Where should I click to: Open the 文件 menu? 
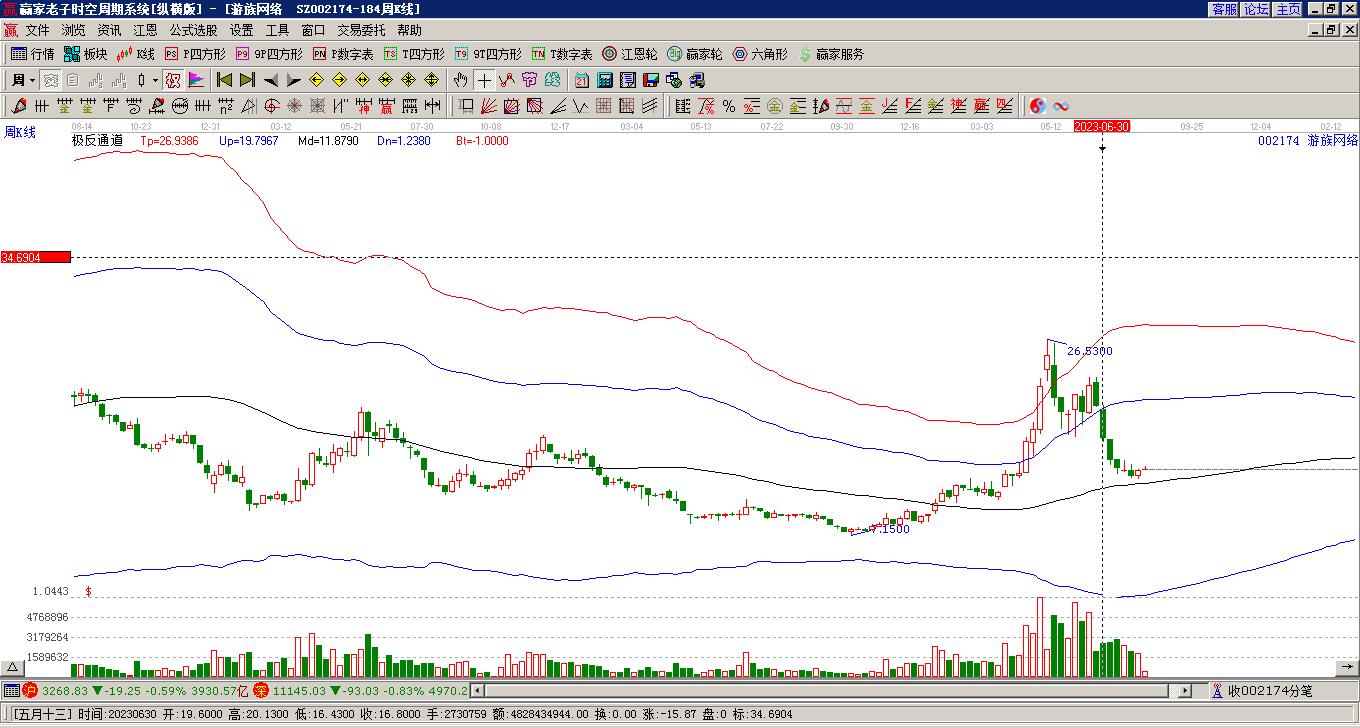coord(37,31)
